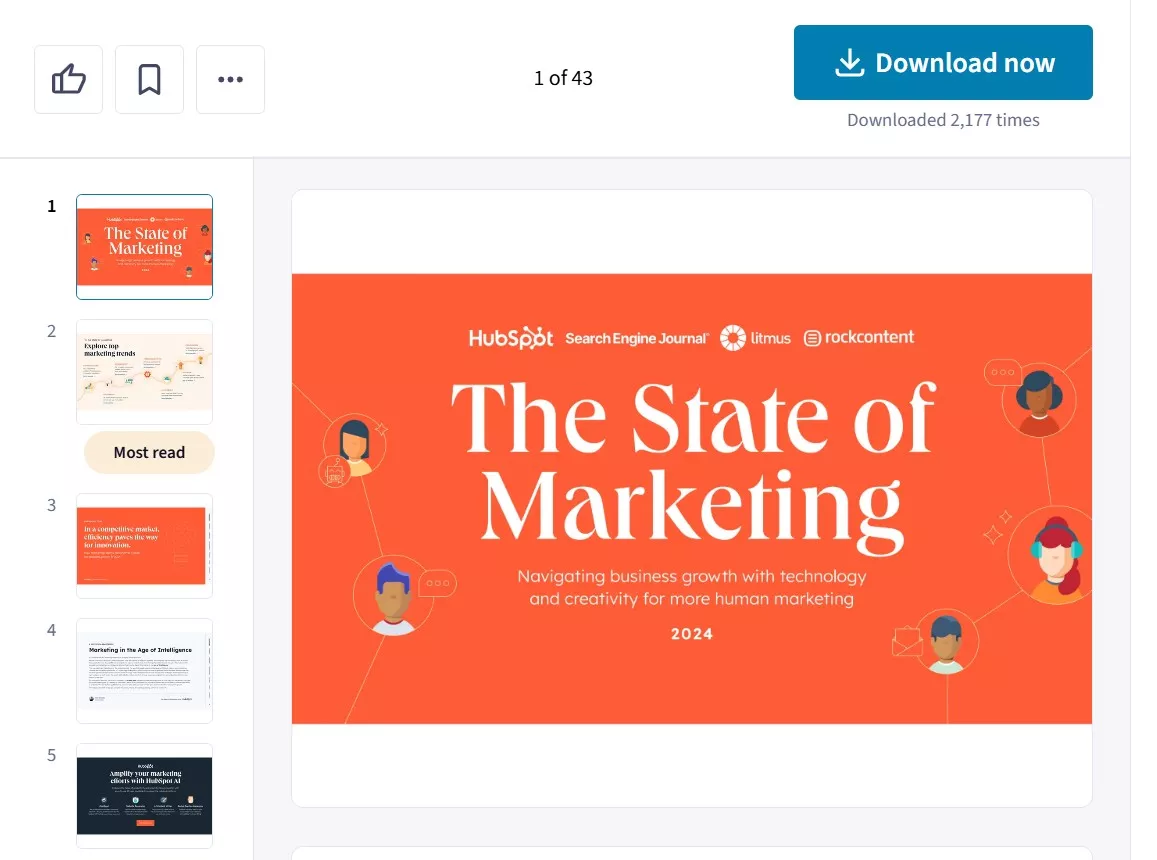Click the Most read badge
Screen dimensions: 1157x860
click(x=148, y=452)
